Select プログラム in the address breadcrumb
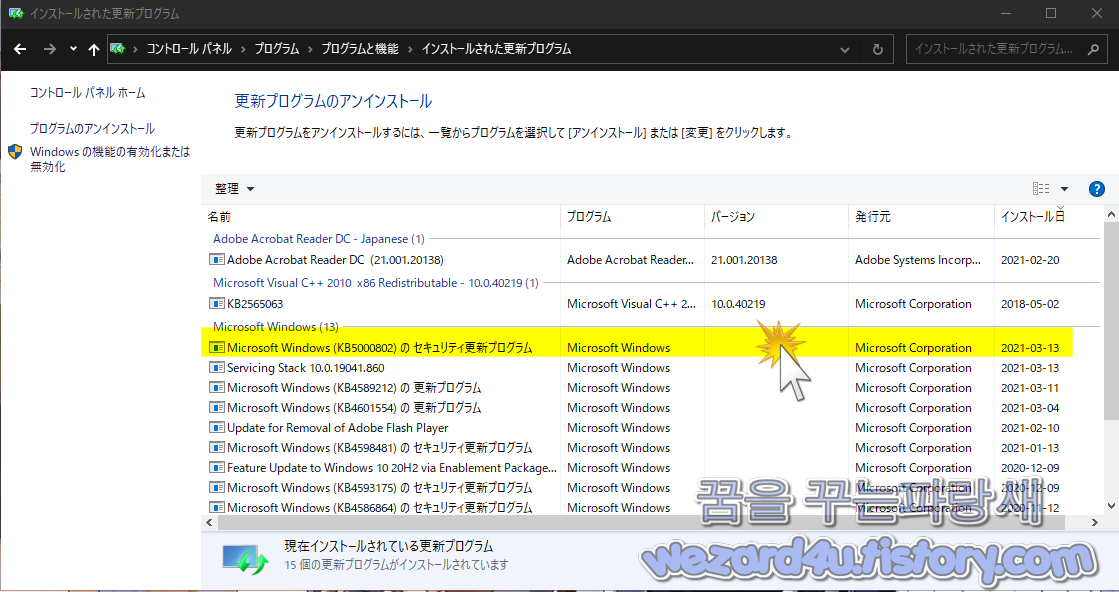 click(x=277, y=49)
